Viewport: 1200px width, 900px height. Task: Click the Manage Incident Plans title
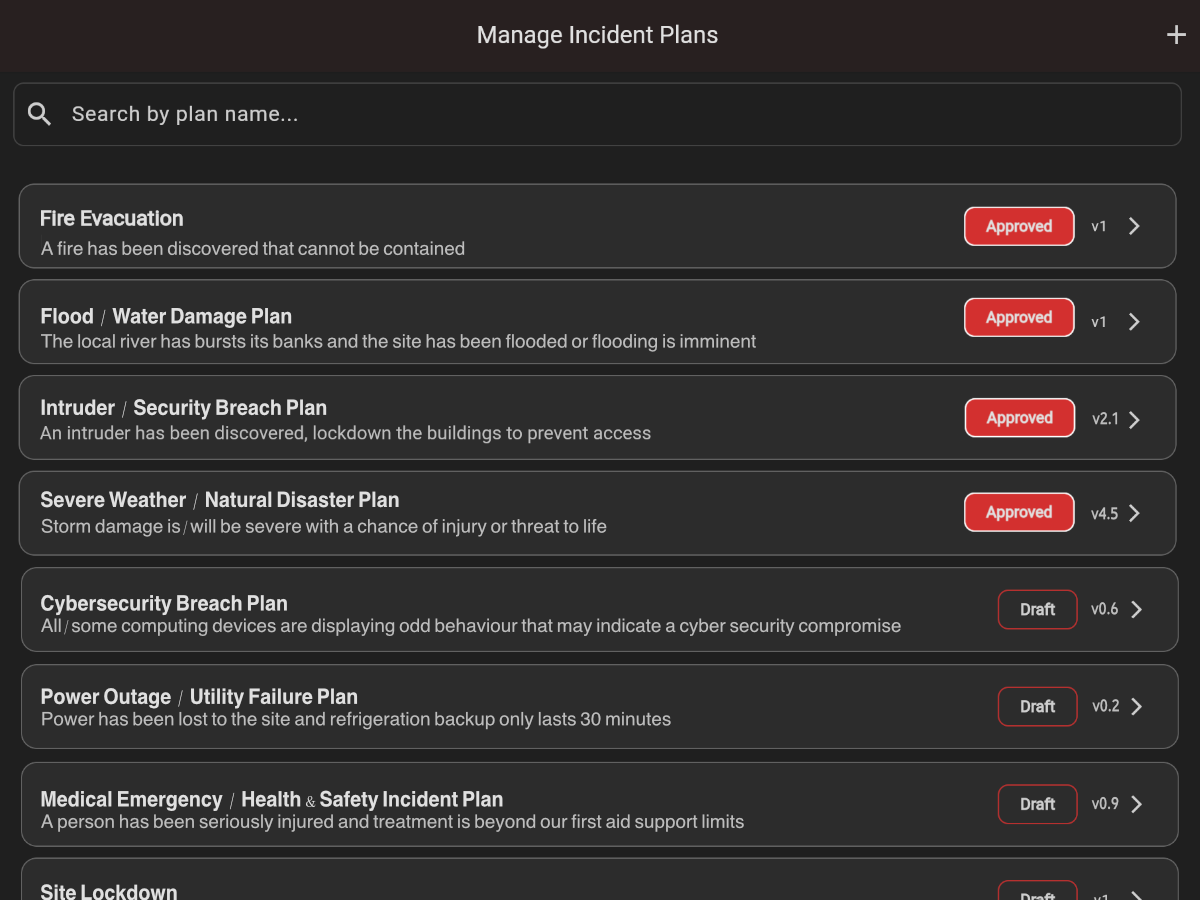[x=597, y=34]
